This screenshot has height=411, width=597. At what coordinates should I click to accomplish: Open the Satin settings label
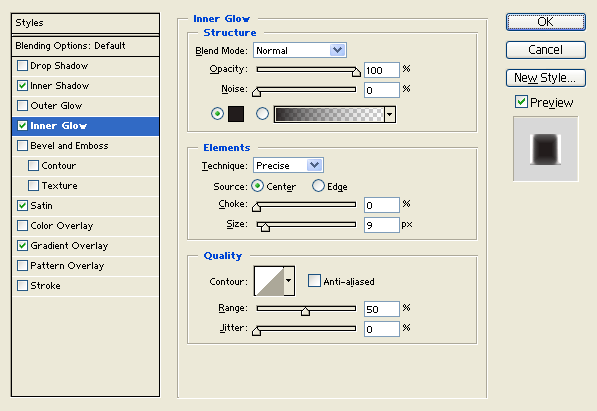click(x=41, y=206)
